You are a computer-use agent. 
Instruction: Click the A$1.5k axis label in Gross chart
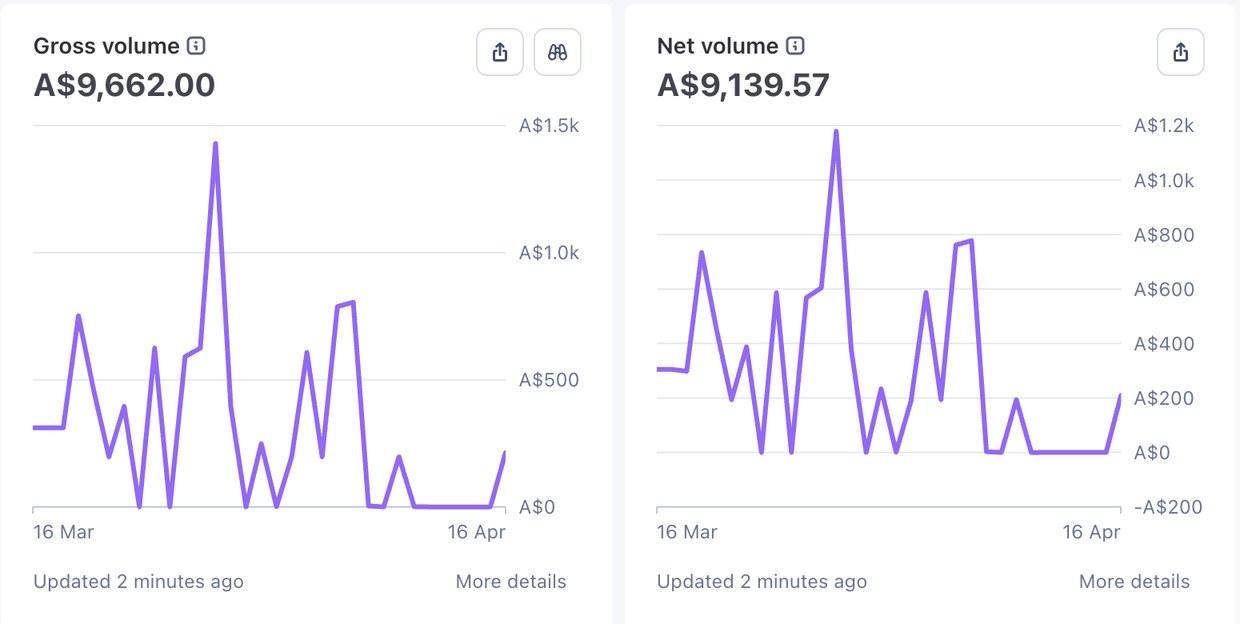click(549, 126)
